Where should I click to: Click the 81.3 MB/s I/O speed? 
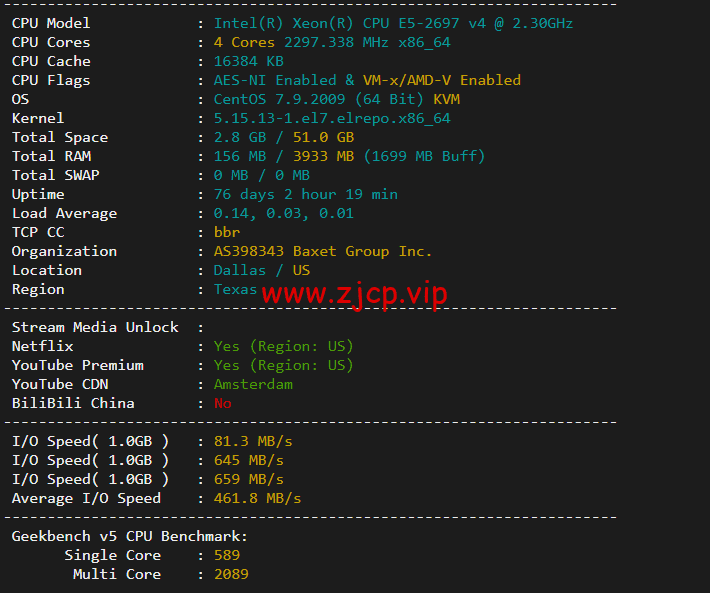pyautogui.click(x=253, y=441)
